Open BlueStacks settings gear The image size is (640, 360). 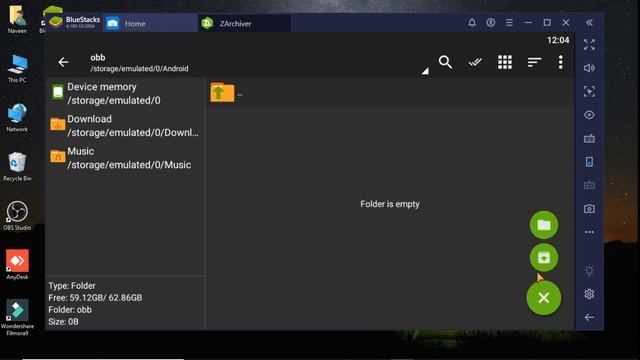(589, 294)
